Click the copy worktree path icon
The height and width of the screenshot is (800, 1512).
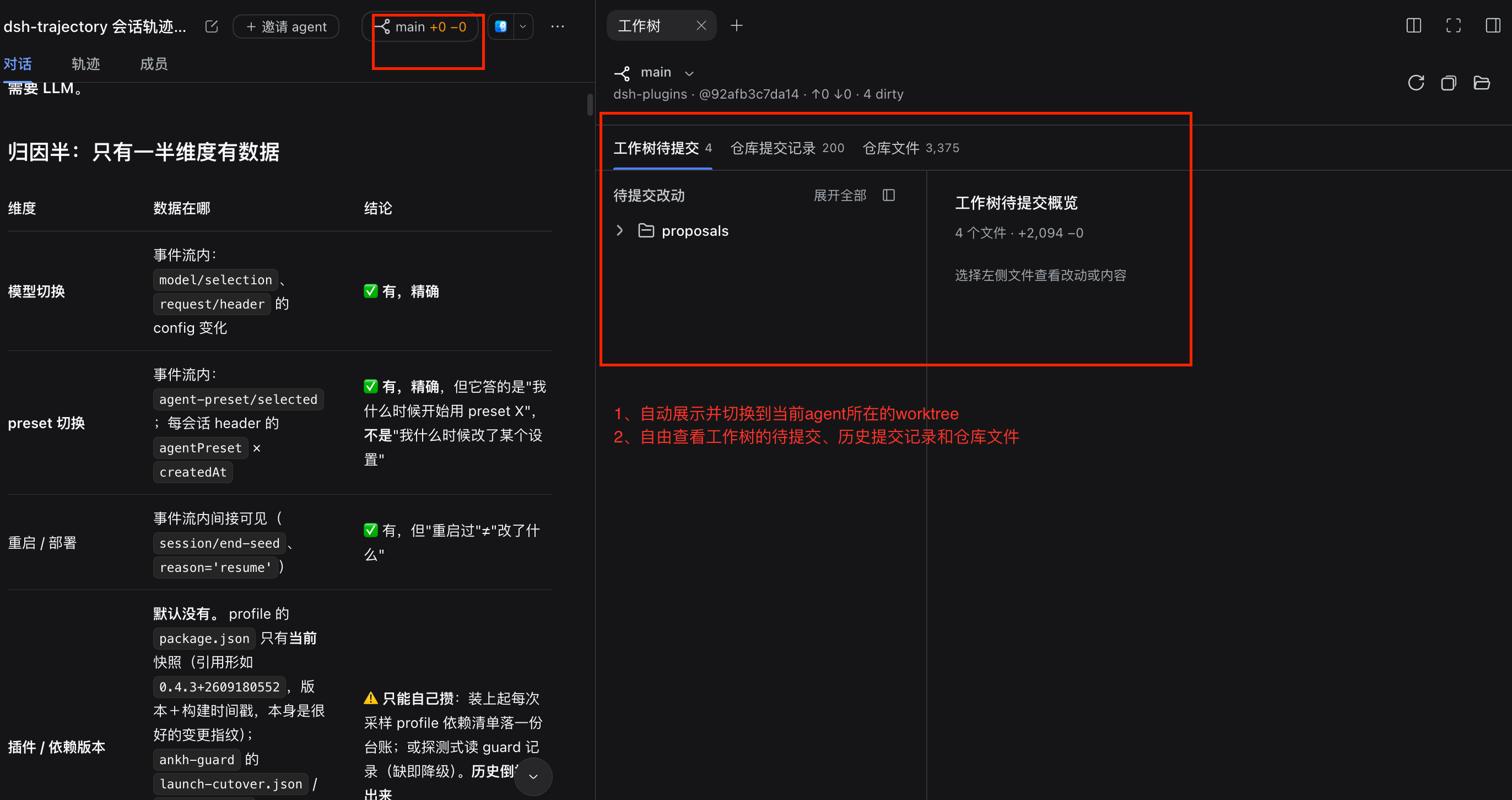tap(1449, 83)
